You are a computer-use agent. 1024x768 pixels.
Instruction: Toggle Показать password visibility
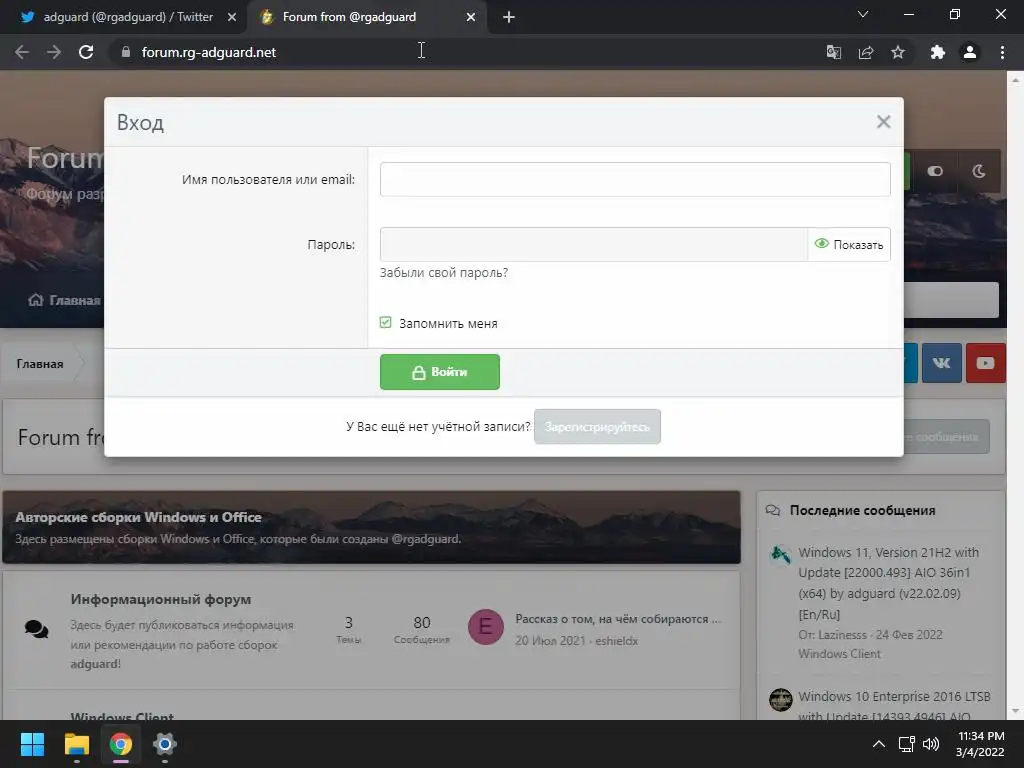849,244
